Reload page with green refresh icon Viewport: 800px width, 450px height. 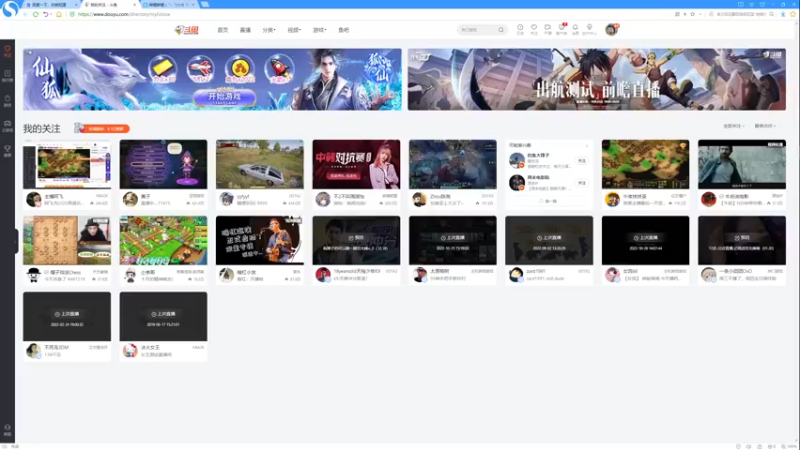[36, 14]
